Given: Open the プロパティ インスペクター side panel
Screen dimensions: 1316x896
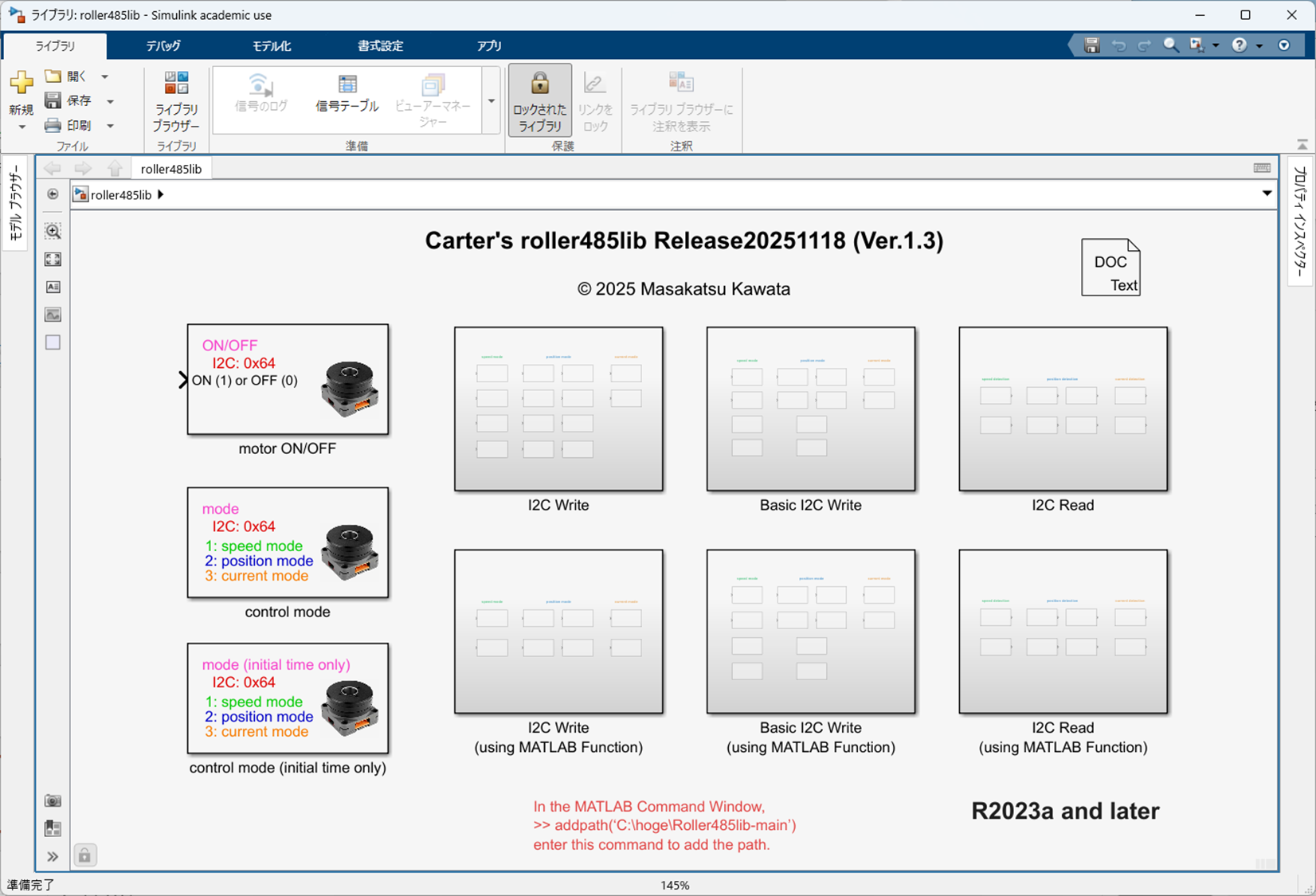Looking at the screenshot, I should 1299,221.
